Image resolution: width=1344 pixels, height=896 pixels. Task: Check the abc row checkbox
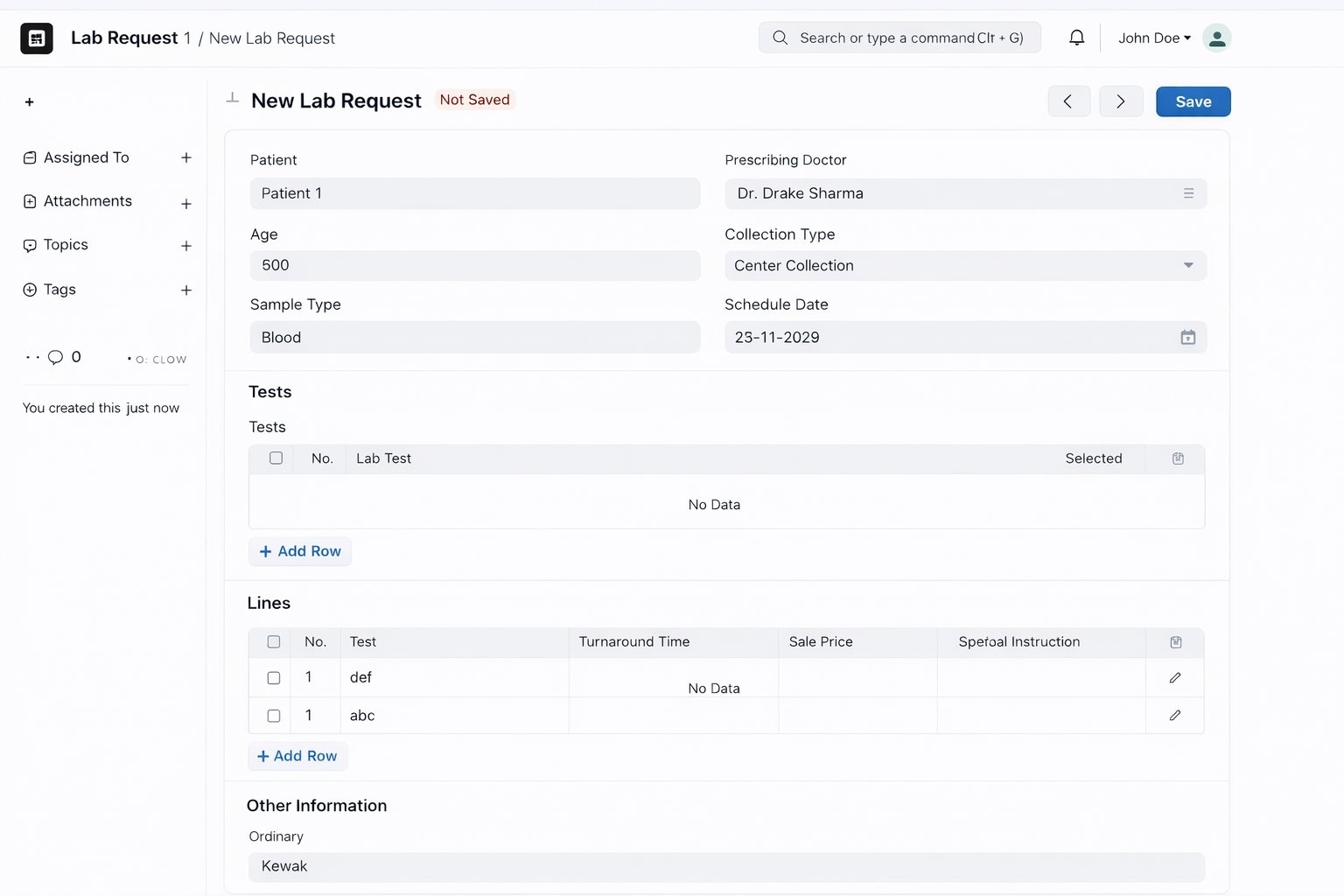[x=274, y=716]
